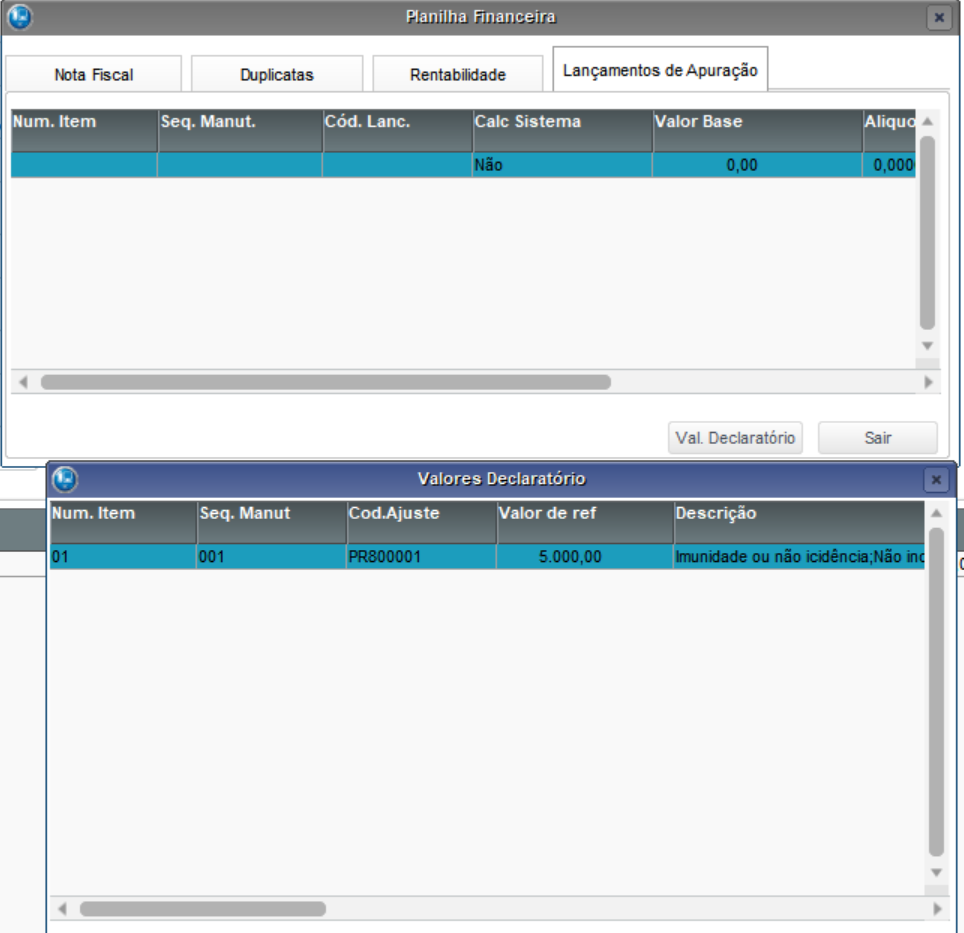The height and width of the screenshot is (933, 964).
Task: Close the Planilha Financeira window
Action: coord(939,17)
